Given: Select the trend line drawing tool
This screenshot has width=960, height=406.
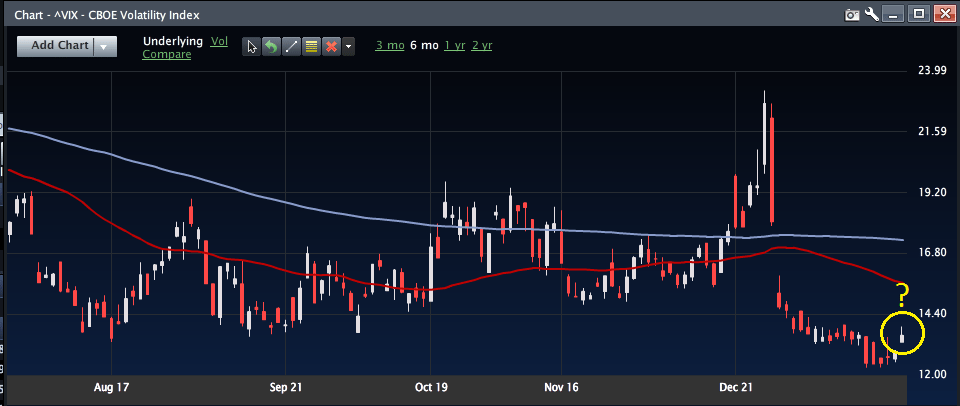Looking at the screenshot, I should [290, 46].
